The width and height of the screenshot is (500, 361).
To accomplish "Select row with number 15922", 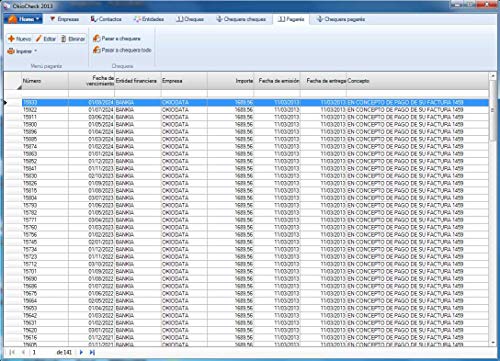I will tap(255, 110).
